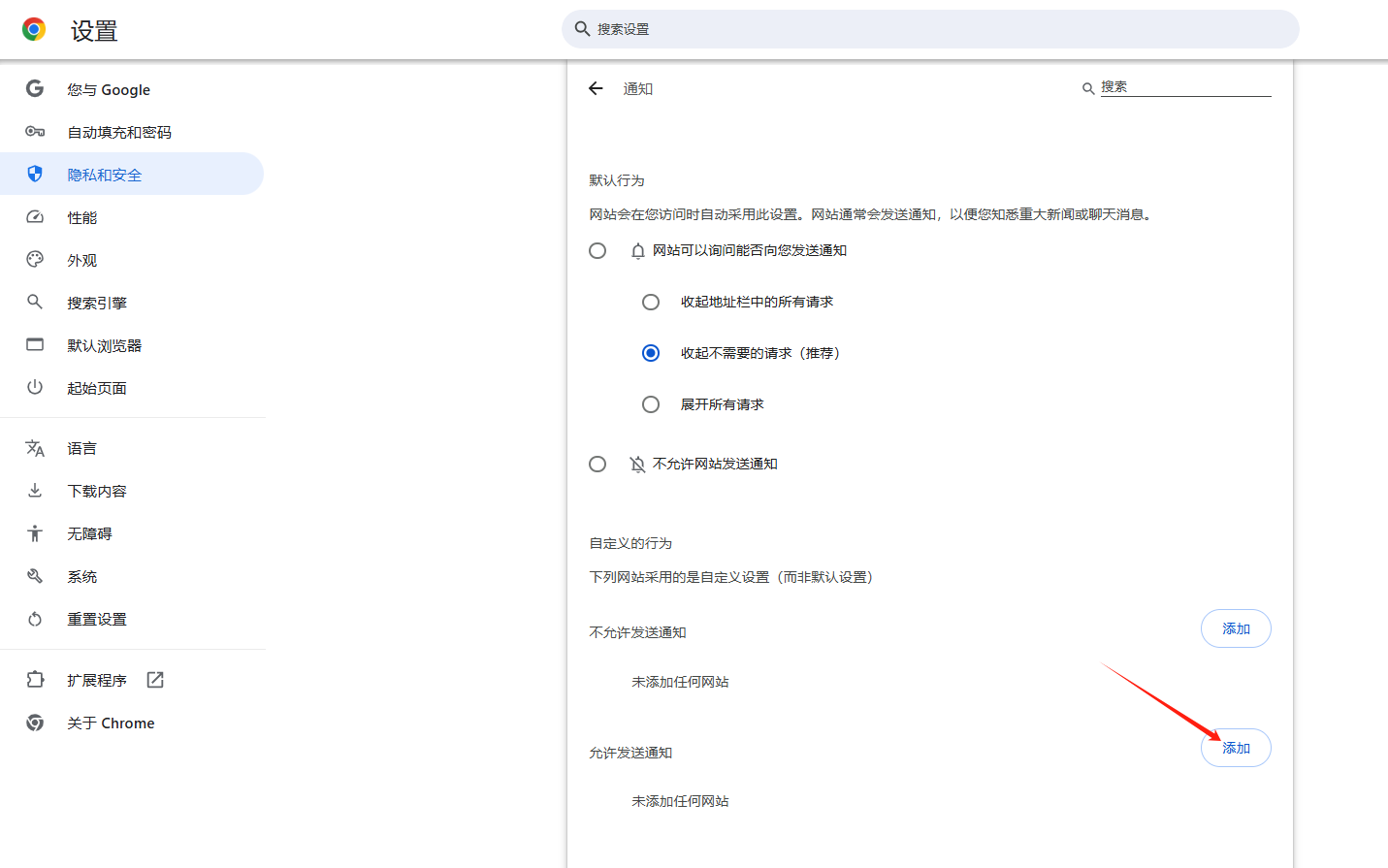Open 自动填充和密码 settings section

(x=132, y=132)
